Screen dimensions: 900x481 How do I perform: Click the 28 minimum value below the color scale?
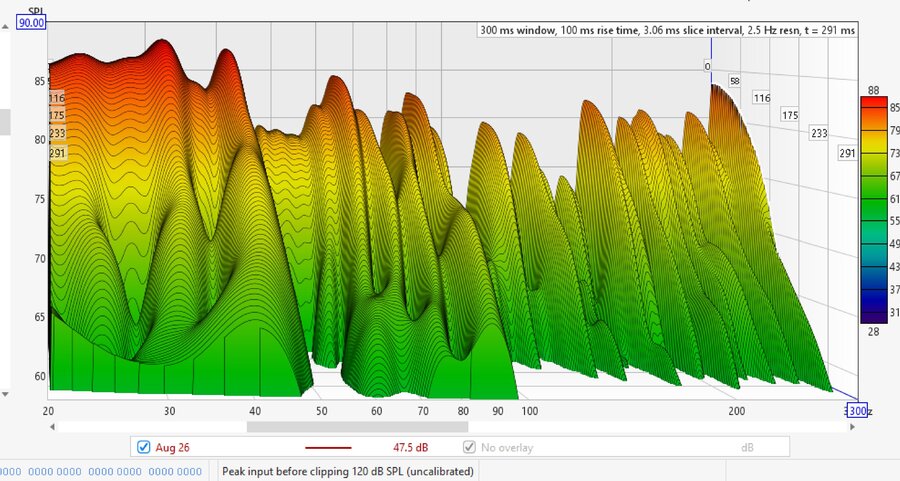tap(873, 331)
